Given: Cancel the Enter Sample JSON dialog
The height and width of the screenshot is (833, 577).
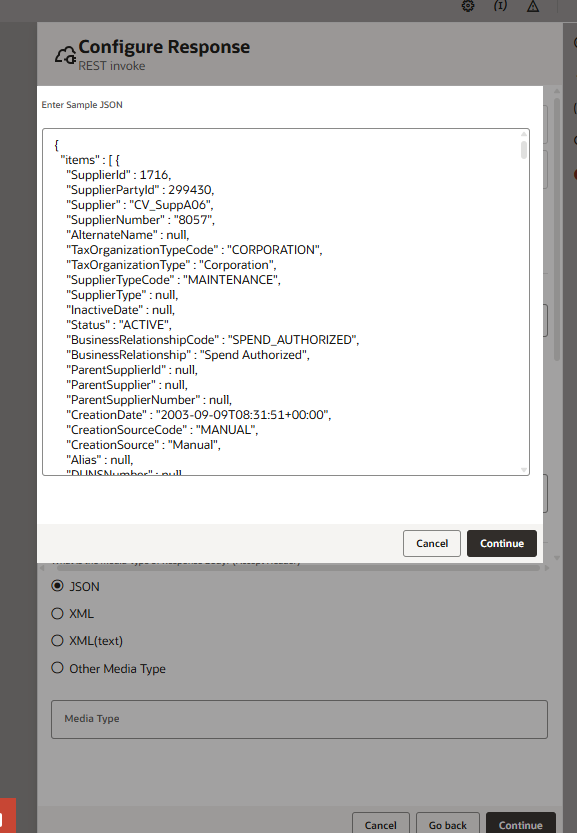Looking at the screenshot, I should tap(431, 543).
